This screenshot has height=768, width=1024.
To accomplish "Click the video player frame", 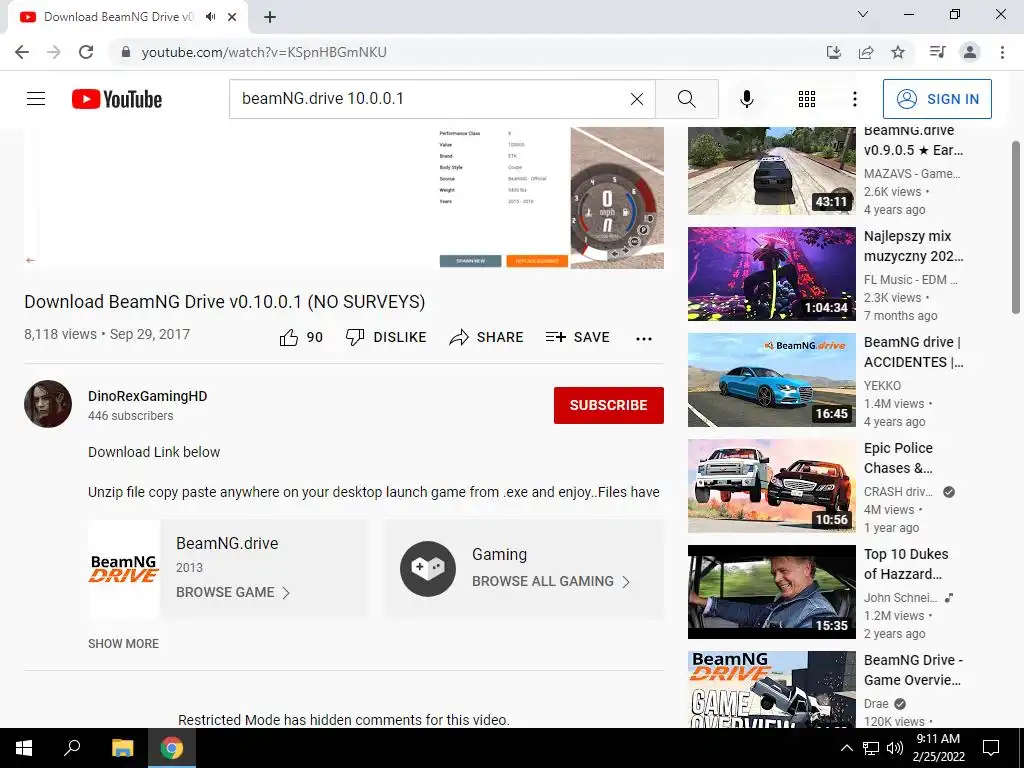I will pyautogui.click(x=344, y=198).
